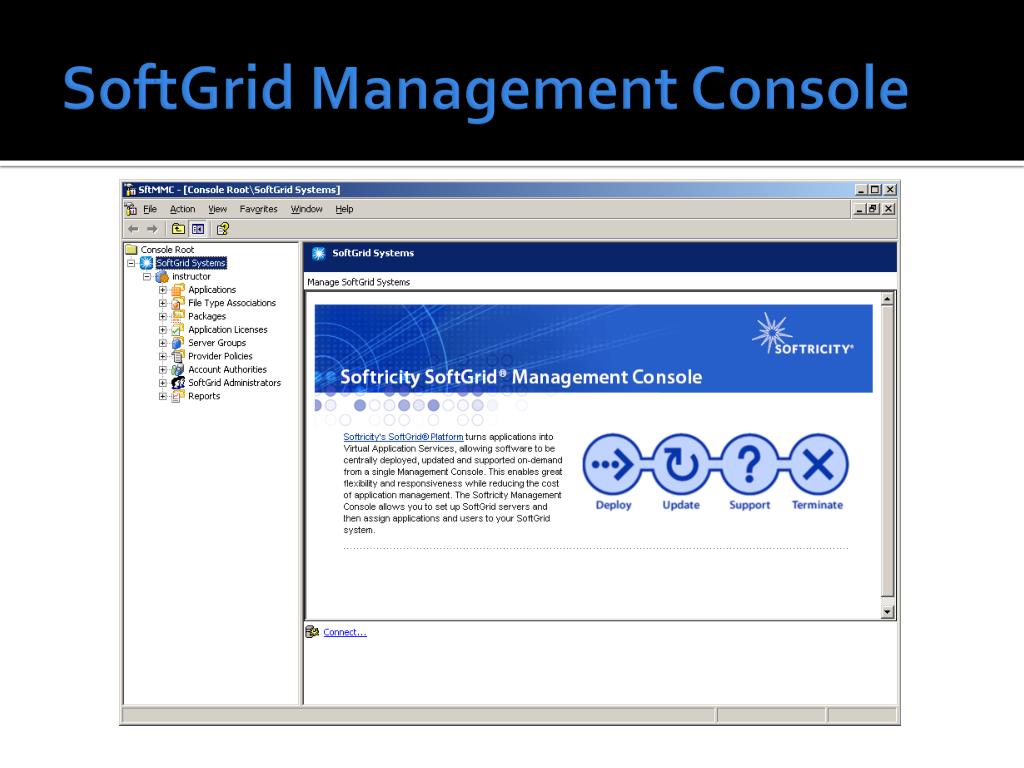The image size is (1024, 768).
Task: Select Server Groups in the tree
Action: [217, 343]
